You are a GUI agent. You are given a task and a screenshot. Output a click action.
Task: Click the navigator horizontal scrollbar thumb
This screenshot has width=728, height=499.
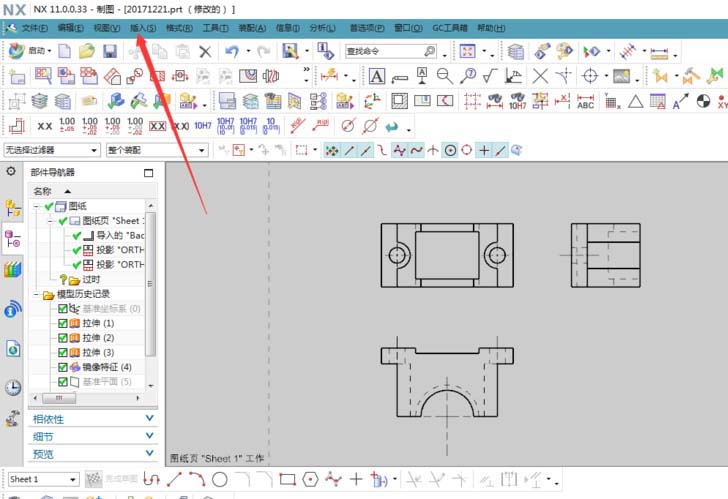pos(59,398)
